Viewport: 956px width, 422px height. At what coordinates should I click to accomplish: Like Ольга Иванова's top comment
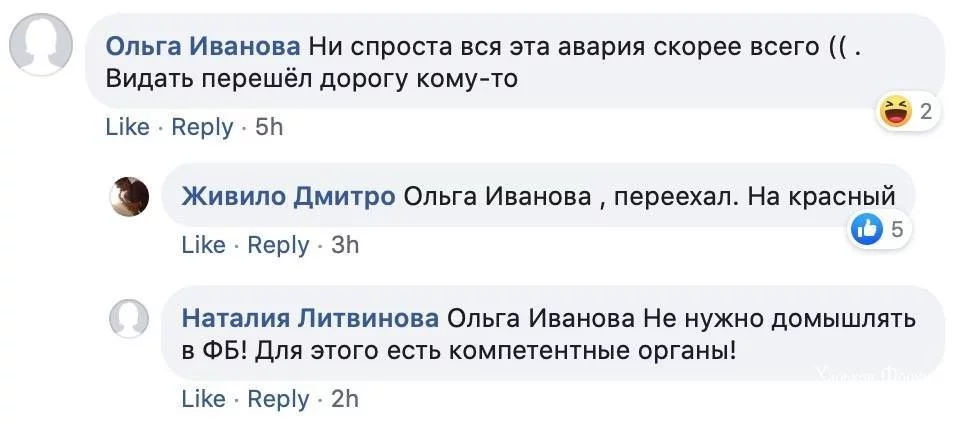click(x=127, y=127)
